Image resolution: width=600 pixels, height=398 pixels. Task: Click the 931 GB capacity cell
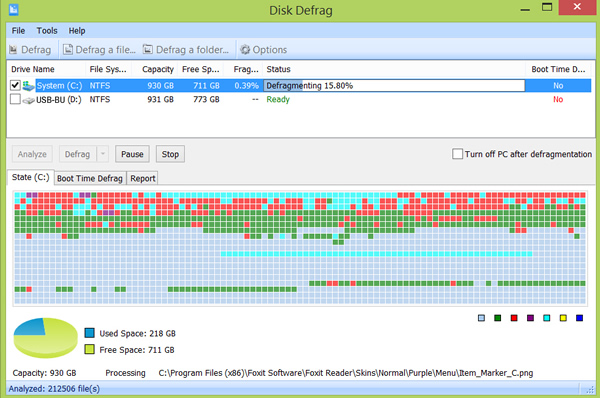[x=161, y=100]
